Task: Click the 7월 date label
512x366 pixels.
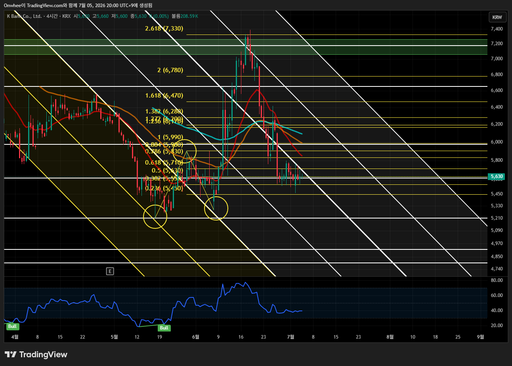Action: [x=291, y=337]
